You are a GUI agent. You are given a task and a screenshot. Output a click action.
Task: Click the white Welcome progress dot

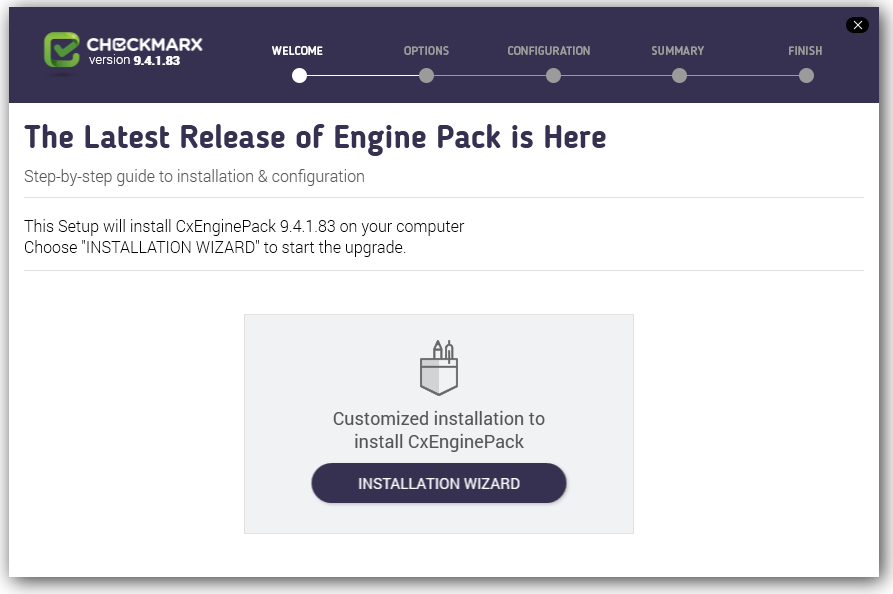point(300,75)
